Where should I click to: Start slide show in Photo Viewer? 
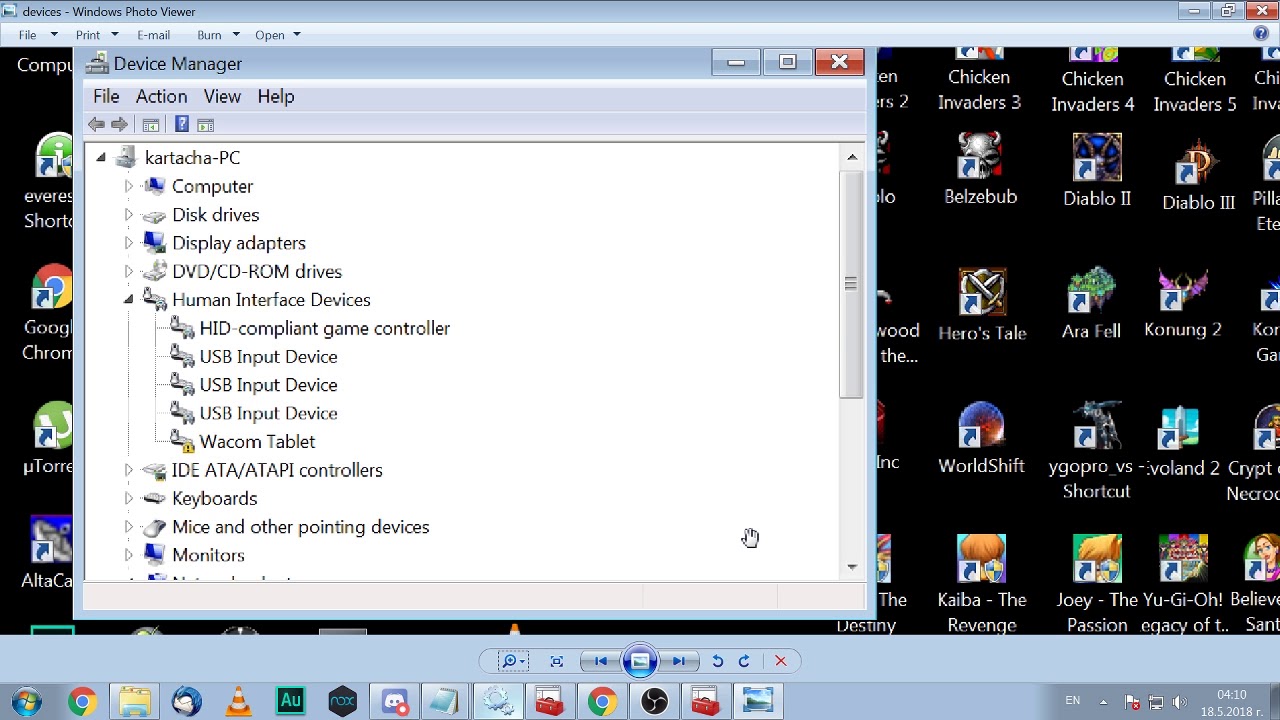point(640,661)
